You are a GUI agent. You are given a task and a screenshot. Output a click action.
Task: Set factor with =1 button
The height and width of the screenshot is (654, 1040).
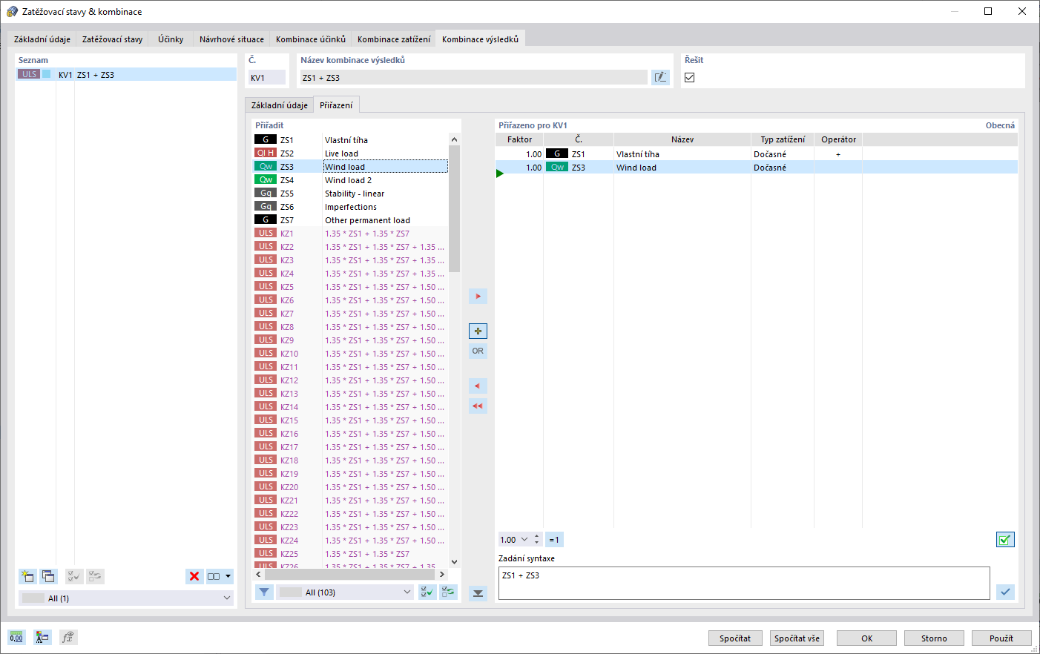tap(554, 540)
